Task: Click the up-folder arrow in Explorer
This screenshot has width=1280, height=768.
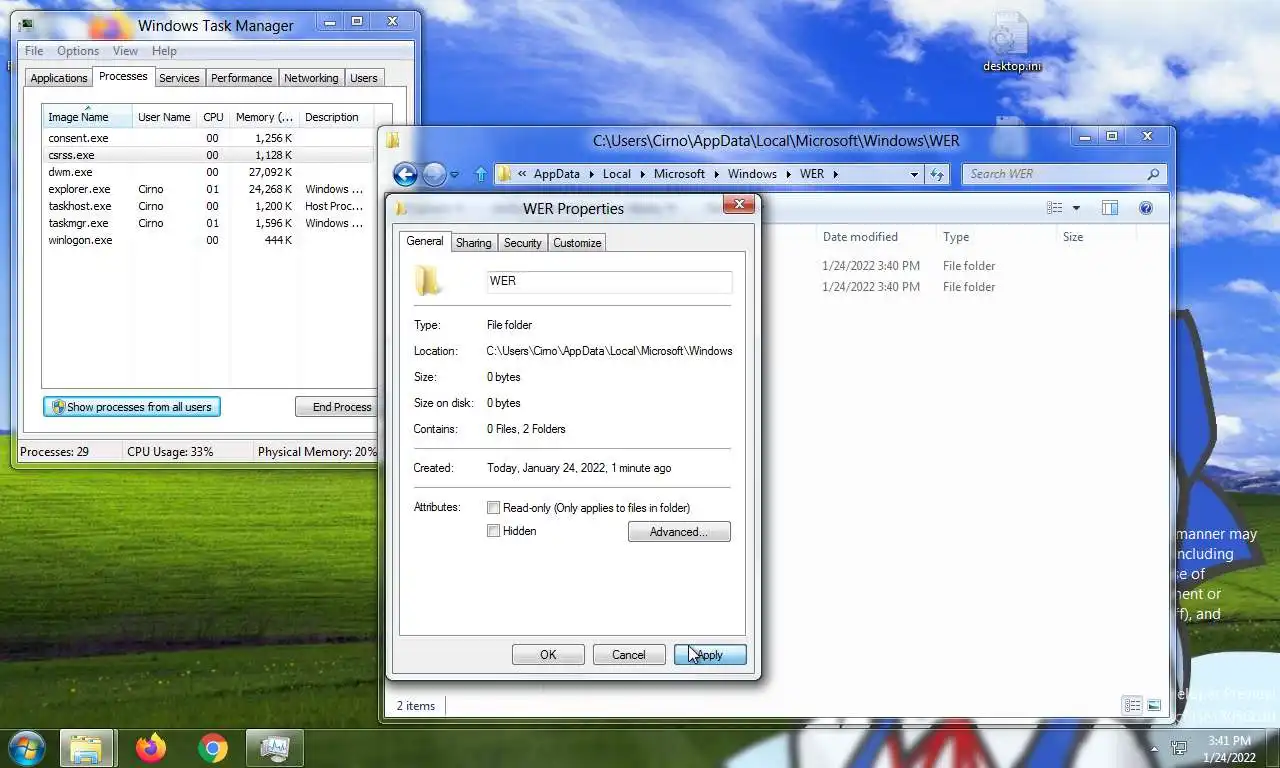Action: point(480,174)
